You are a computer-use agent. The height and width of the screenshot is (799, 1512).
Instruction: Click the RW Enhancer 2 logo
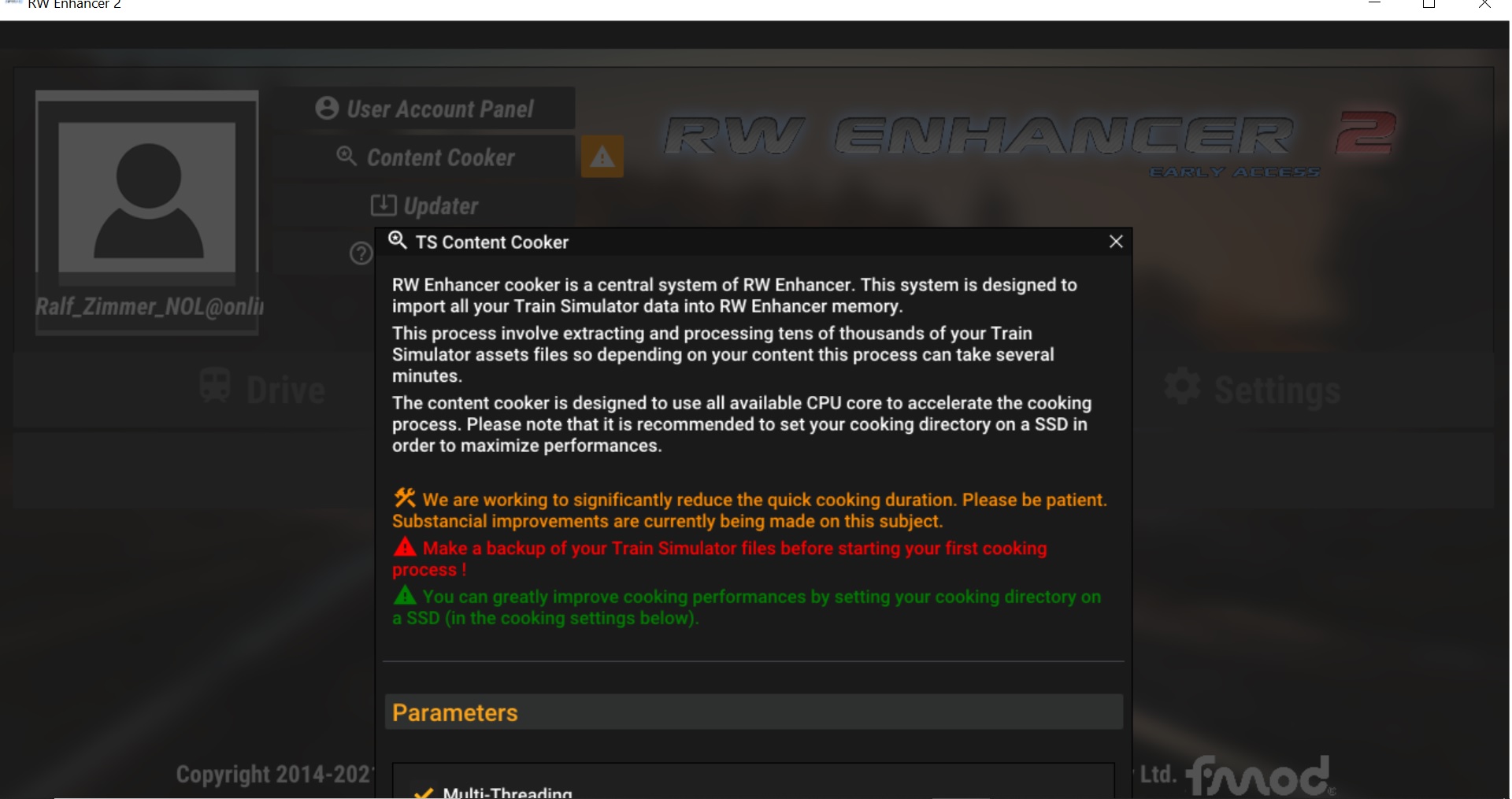1030,140
